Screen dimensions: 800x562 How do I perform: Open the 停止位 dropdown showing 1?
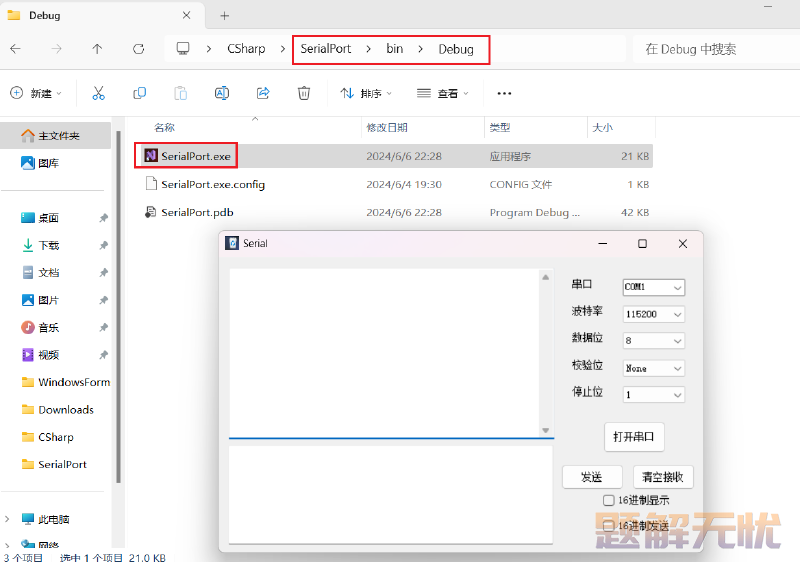654,395
